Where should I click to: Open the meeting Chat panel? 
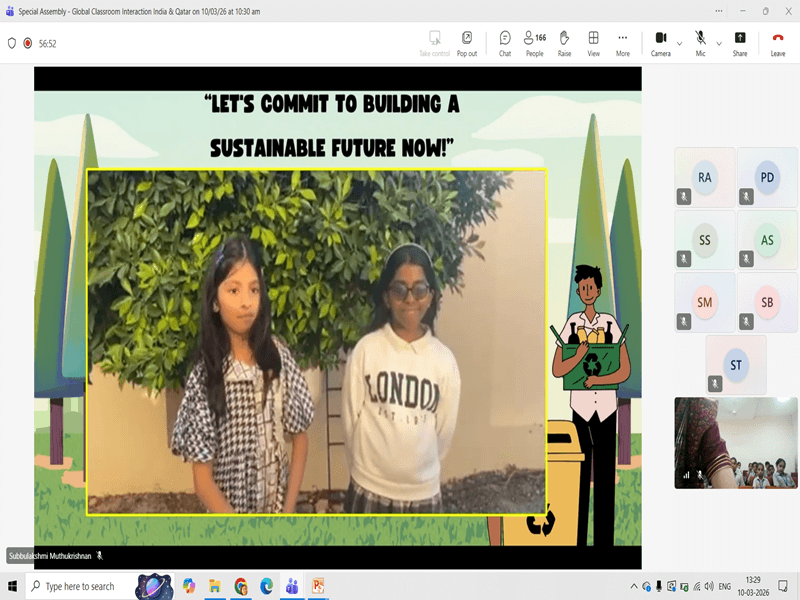tap(505, 43)
